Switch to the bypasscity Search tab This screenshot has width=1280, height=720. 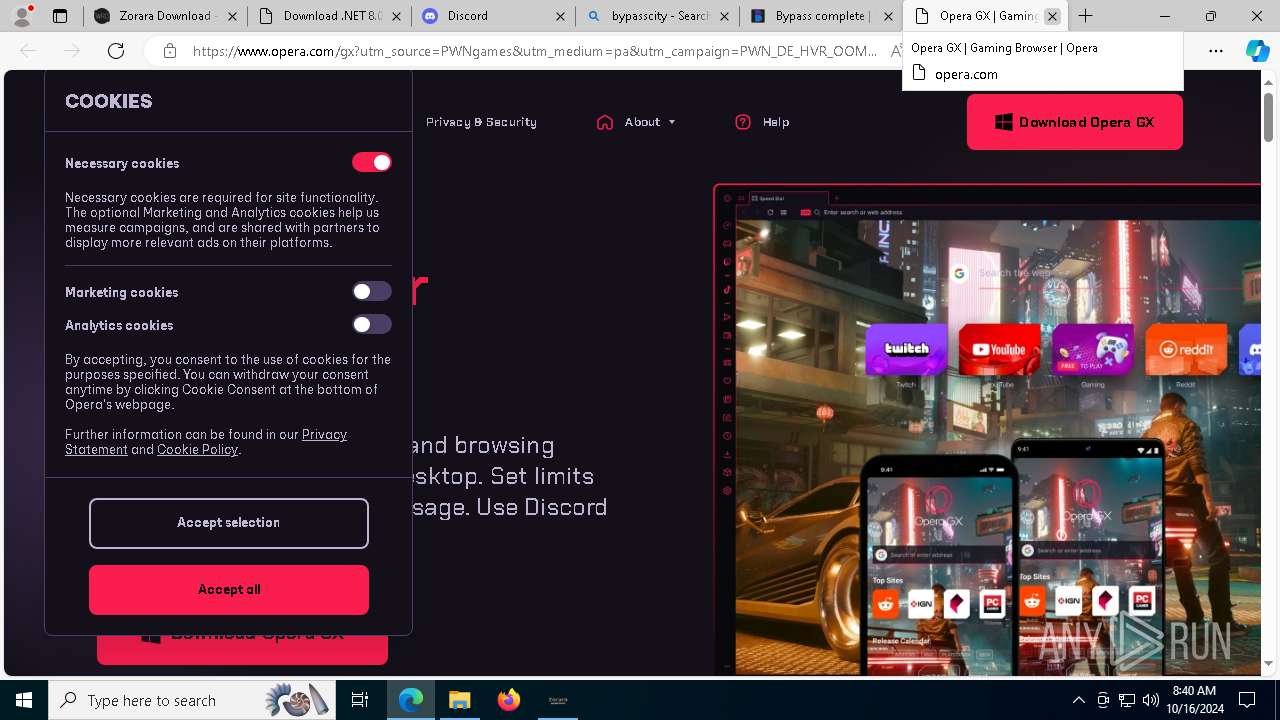tap(657, 16)
